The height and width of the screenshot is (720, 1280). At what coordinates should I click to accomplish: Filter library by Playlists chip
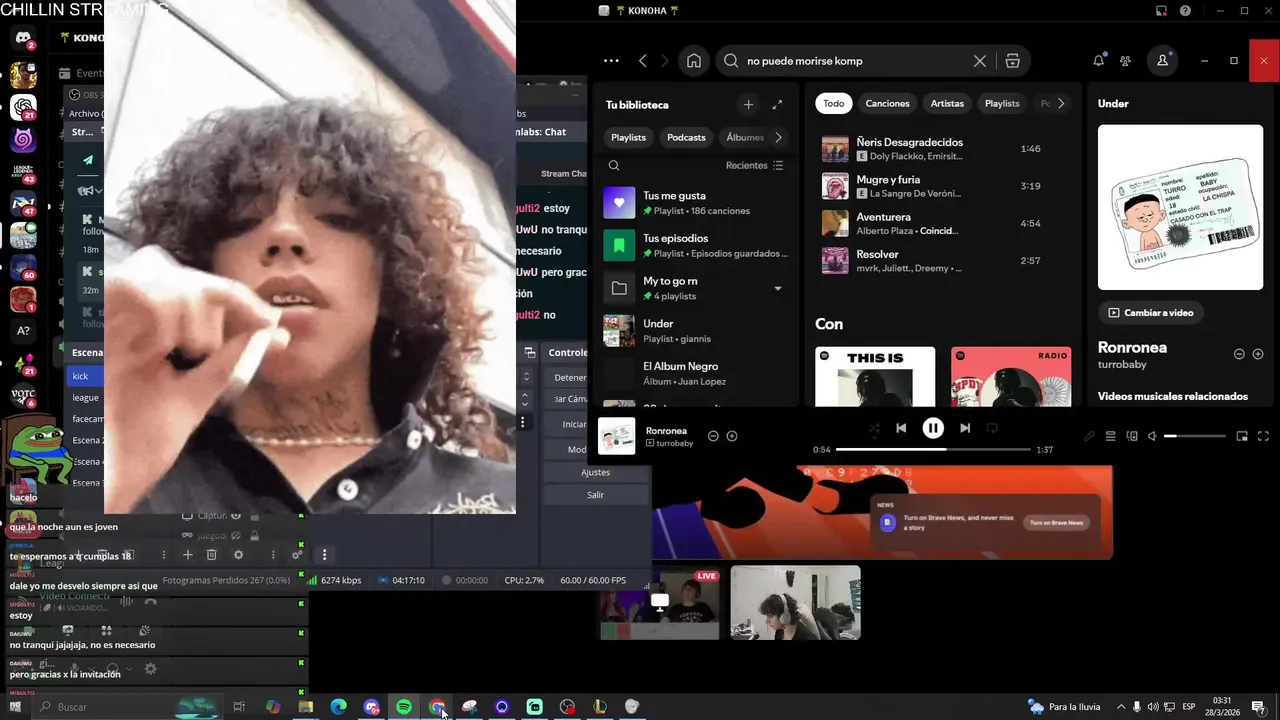coord(628,137)
